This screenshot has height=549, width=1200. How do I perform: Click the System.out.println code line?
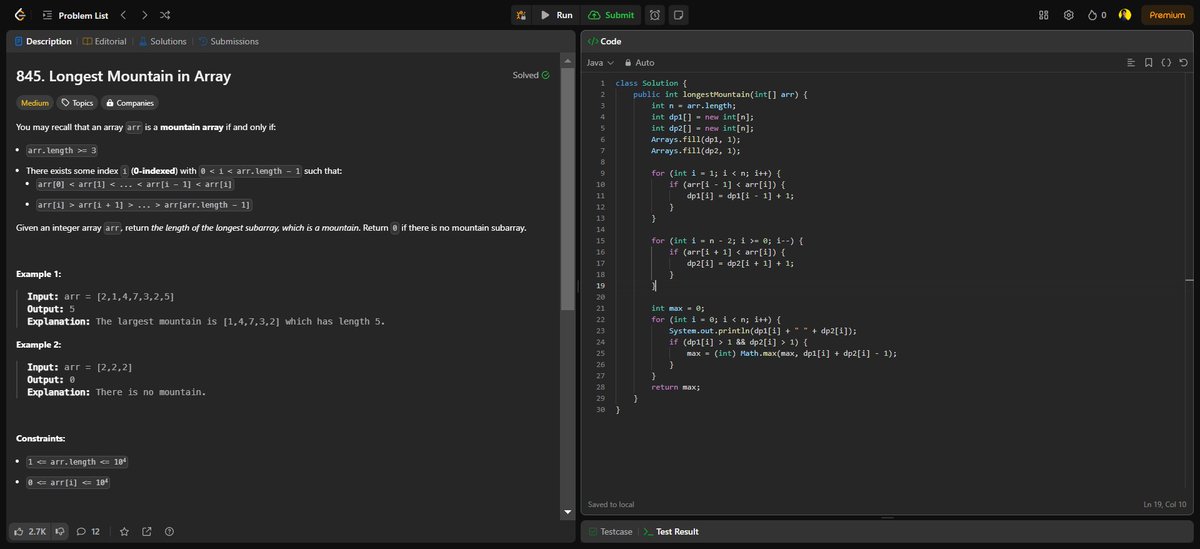[x=762, y=331]
